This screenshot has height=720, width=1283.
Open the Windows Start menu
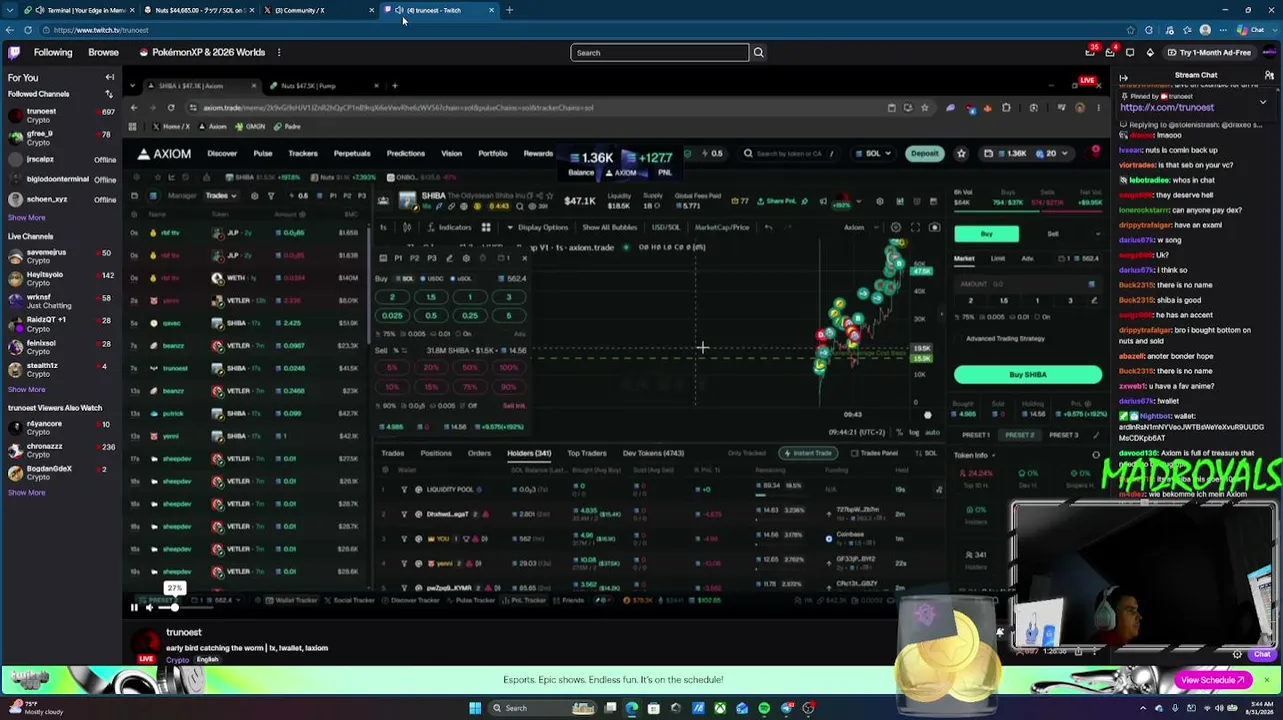(475, 708)
